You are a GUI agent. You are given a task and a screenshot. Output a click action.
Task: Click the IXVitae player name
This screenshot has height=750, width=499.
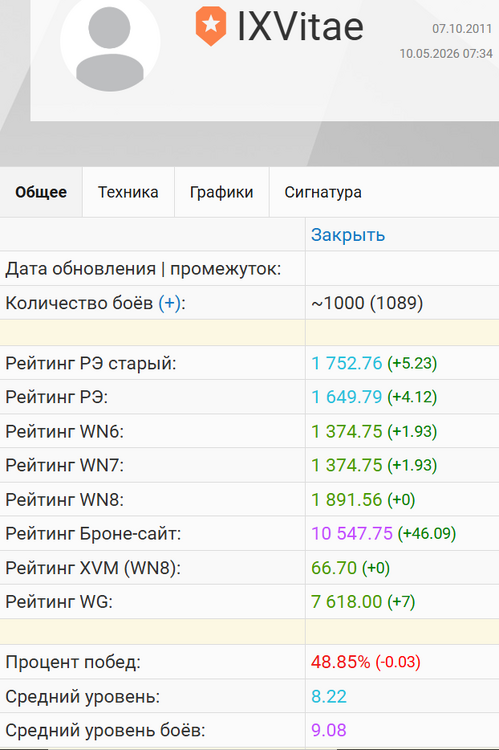pos(300,26)
